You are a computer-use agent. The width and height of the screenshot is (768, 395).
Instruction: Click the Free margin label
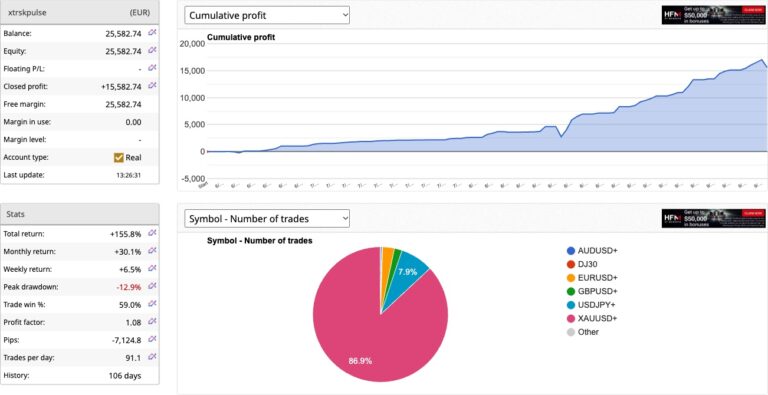point(23,104)
